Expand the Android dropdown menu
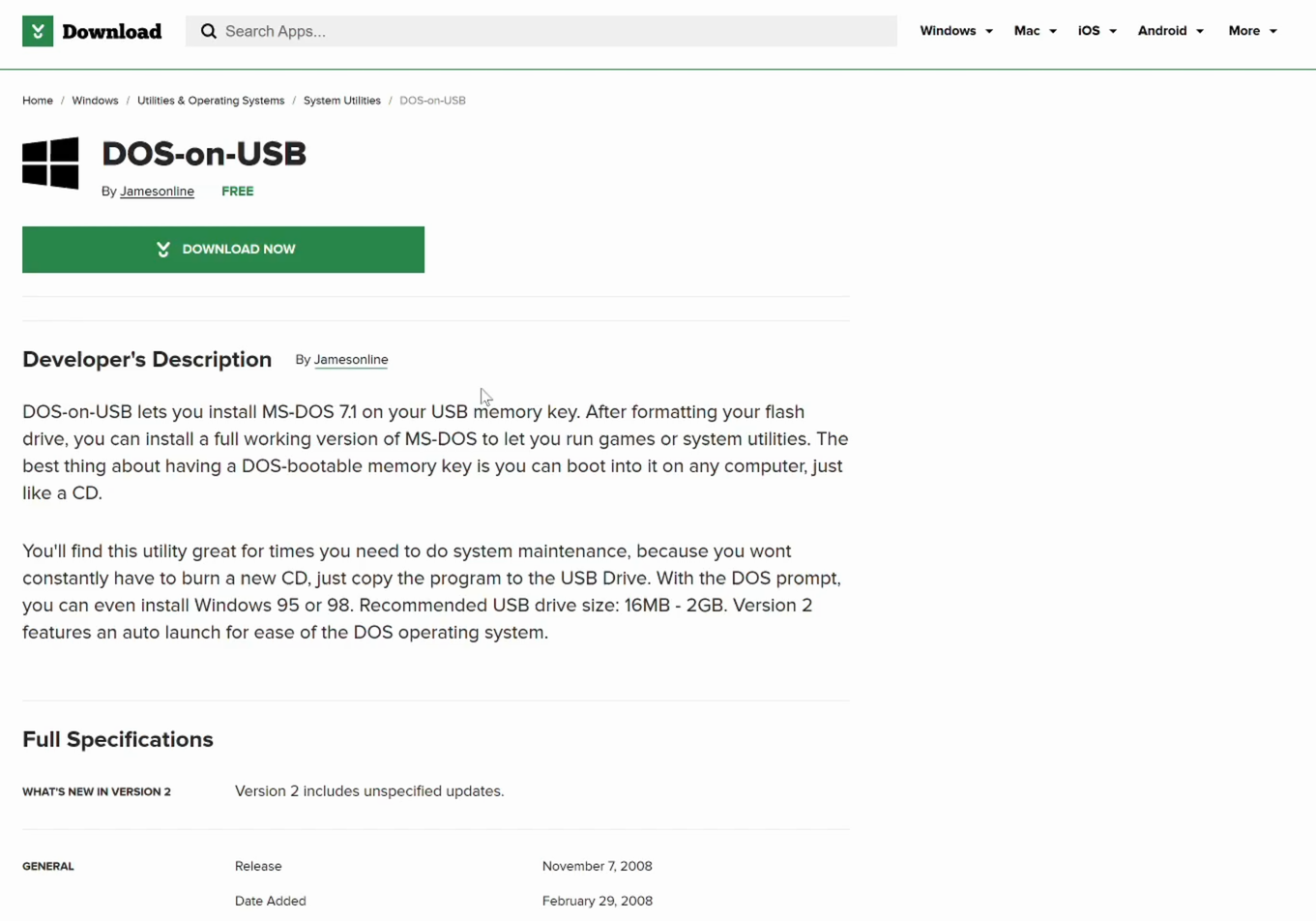 pyautogui.click(x=1170, y=31)
